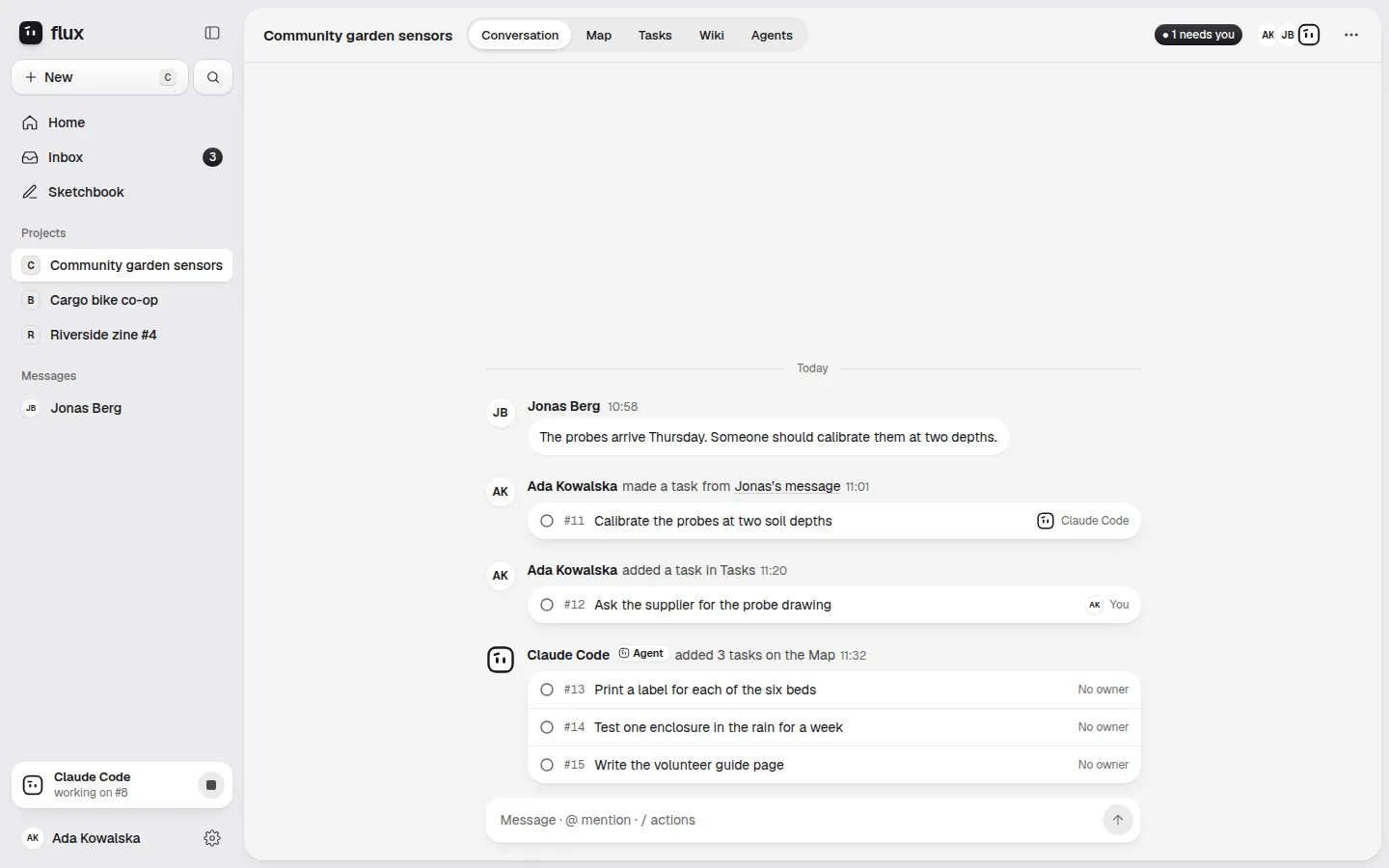Click Jonas Berg's JB avatar in conversation
The image size is (1389, 868).
[501, 412]
